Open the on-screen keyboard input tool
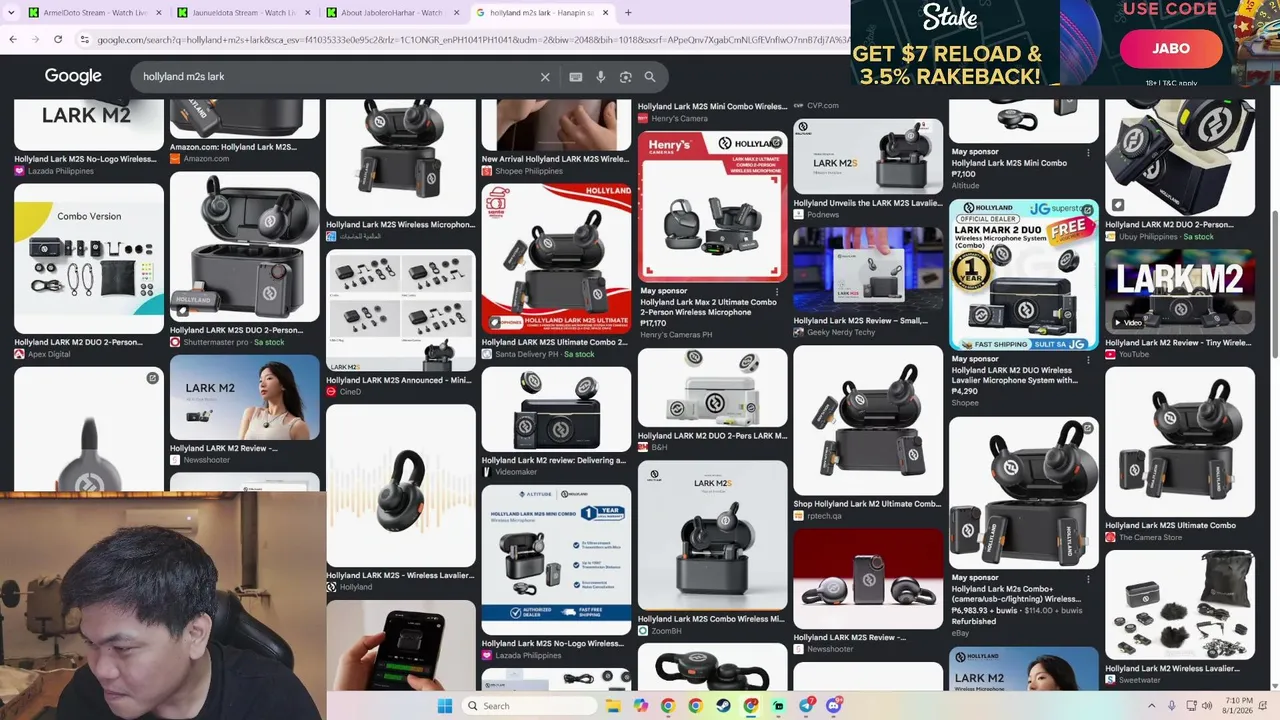The image size is (1280, 720). coord(576,77)
